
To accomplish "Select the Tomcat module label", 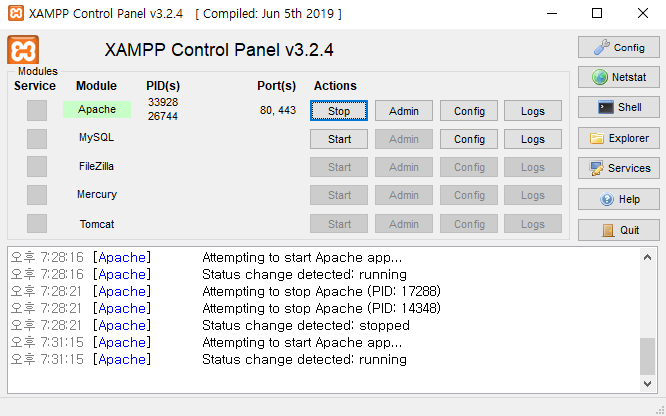I will (97, 224).
